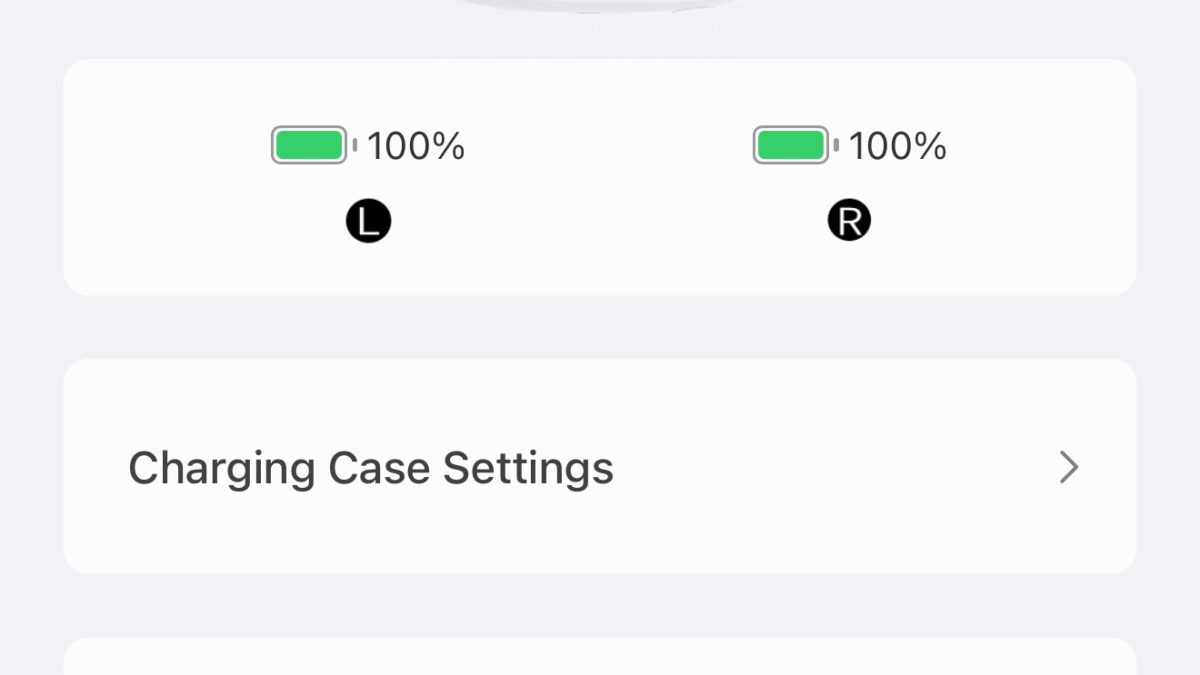Tap the blank space left of the chevron
This screenshot has height=675, width=1200.
pyautogui.click(x=850, y=467)
